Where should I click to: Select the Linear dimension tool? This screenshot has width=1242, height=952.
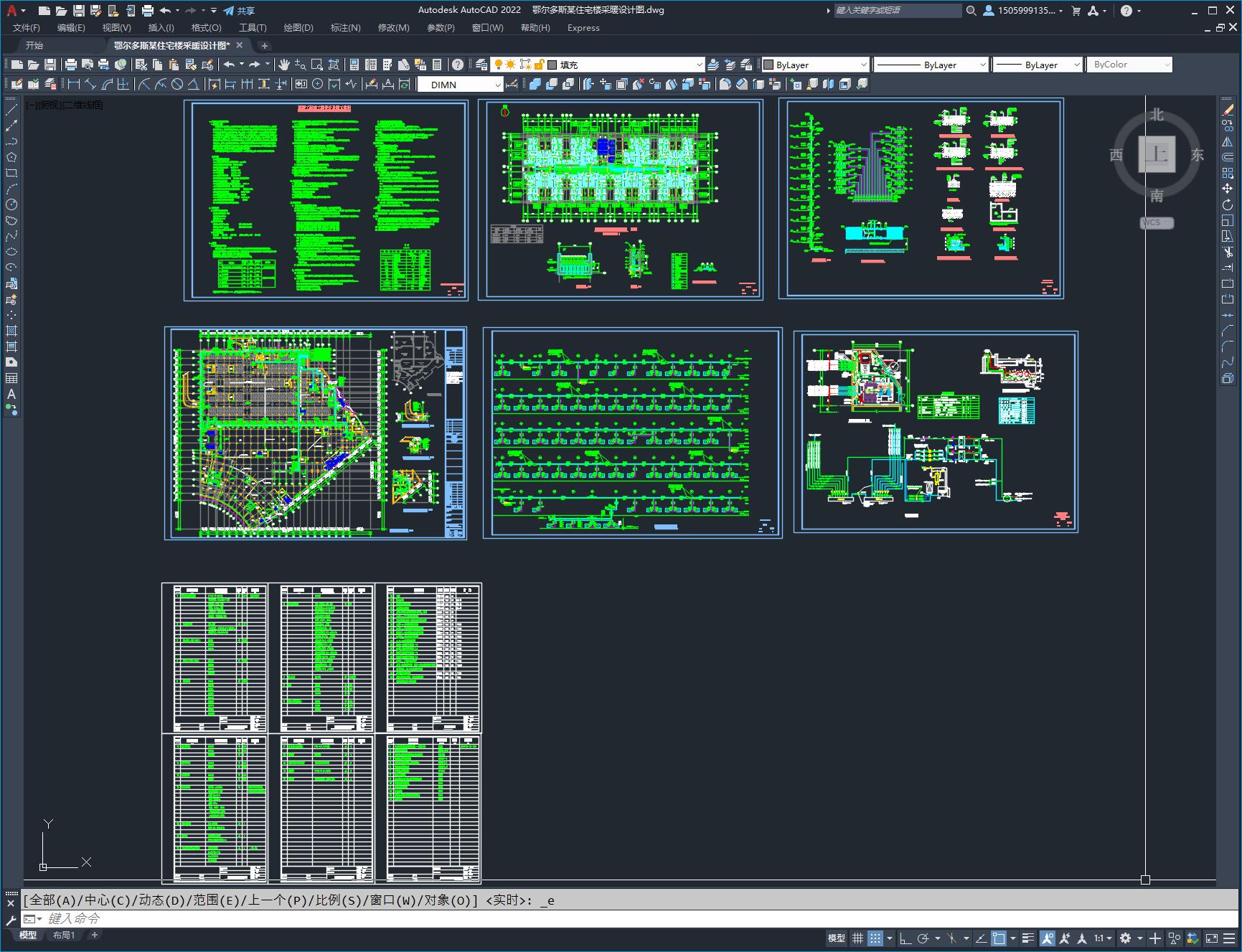click(x=73, y=84)
